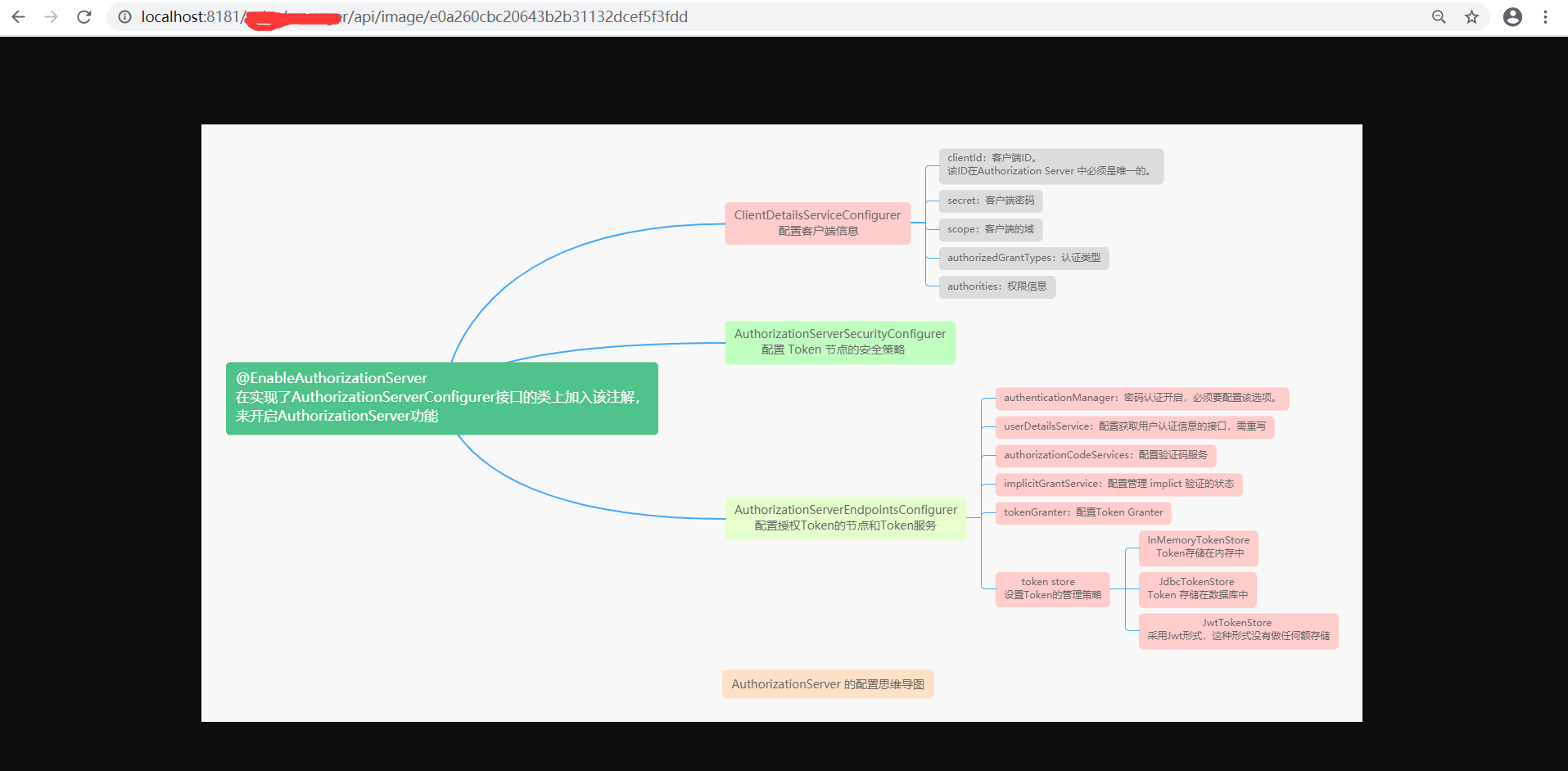This screenshot has height=771, width=1568.
Task: Click the 'tokenGranter: 配置Token Granter' box
Action: point(1083,513)
